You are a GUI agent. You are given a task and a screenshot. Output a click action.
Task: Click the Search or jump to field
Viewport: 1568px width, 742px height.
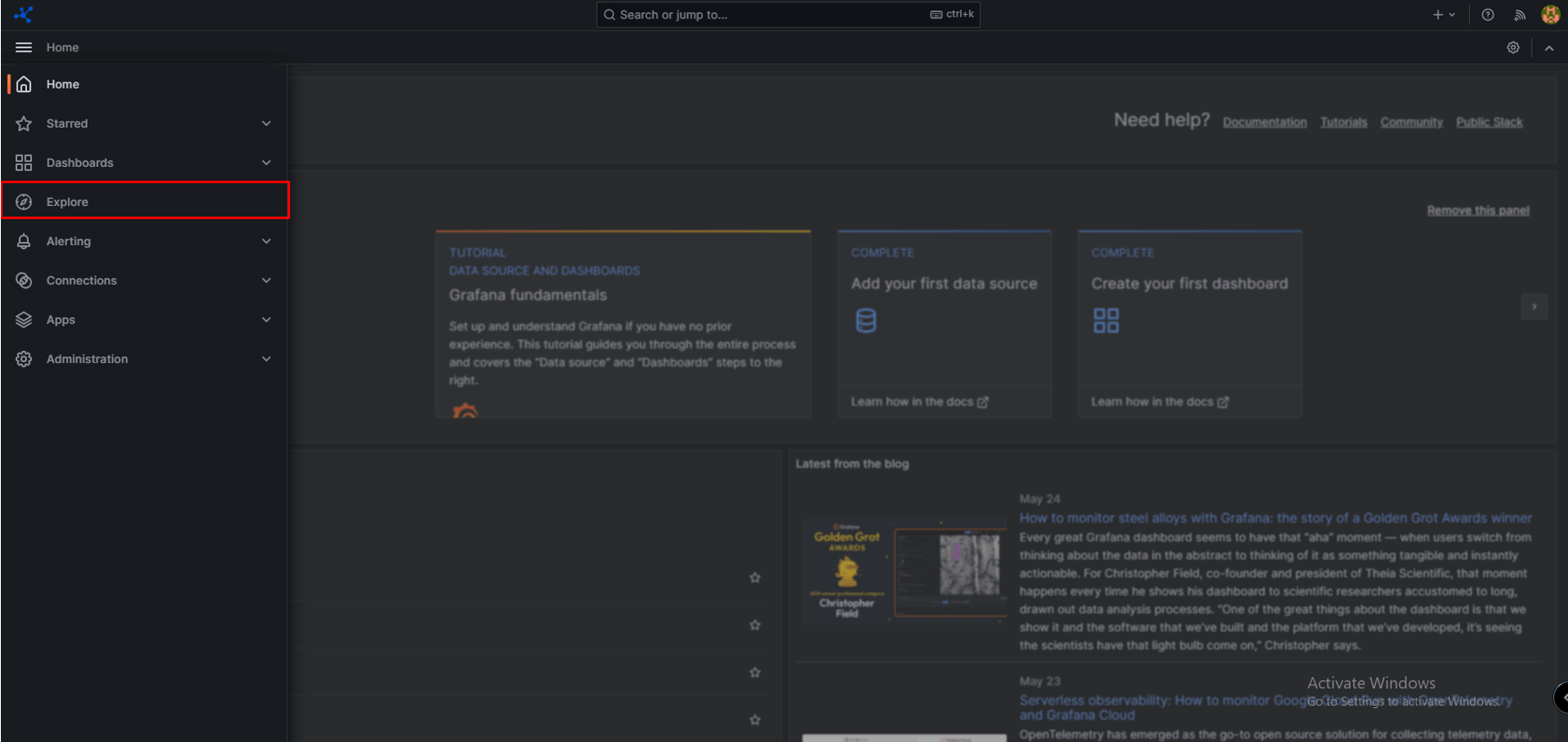(764, 15)
